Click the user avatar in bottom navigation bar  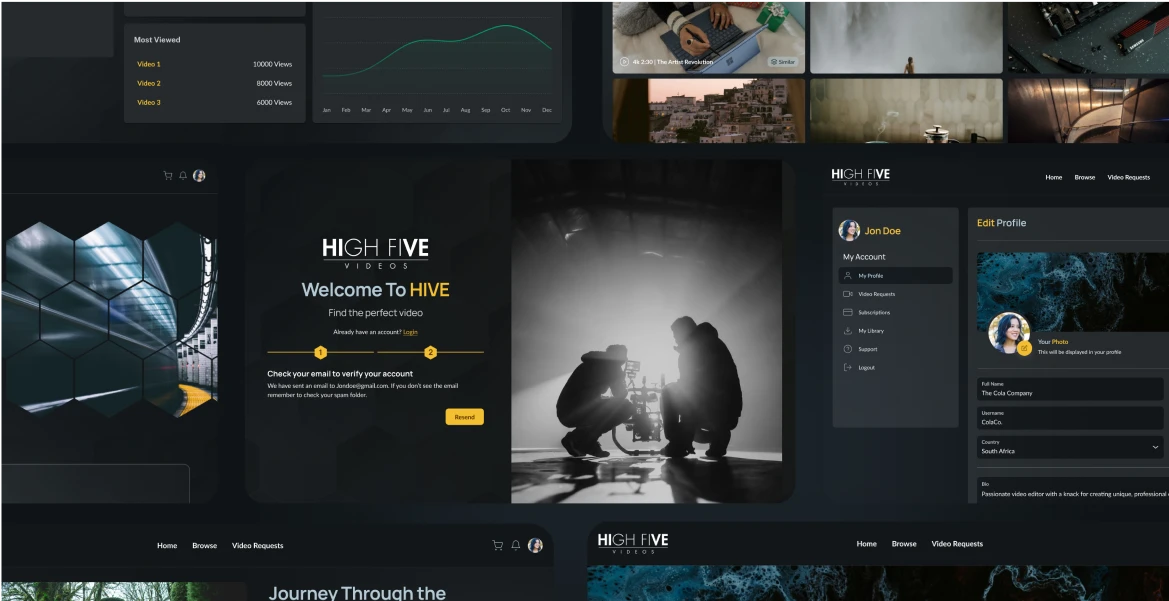click(x=535, y=545)
